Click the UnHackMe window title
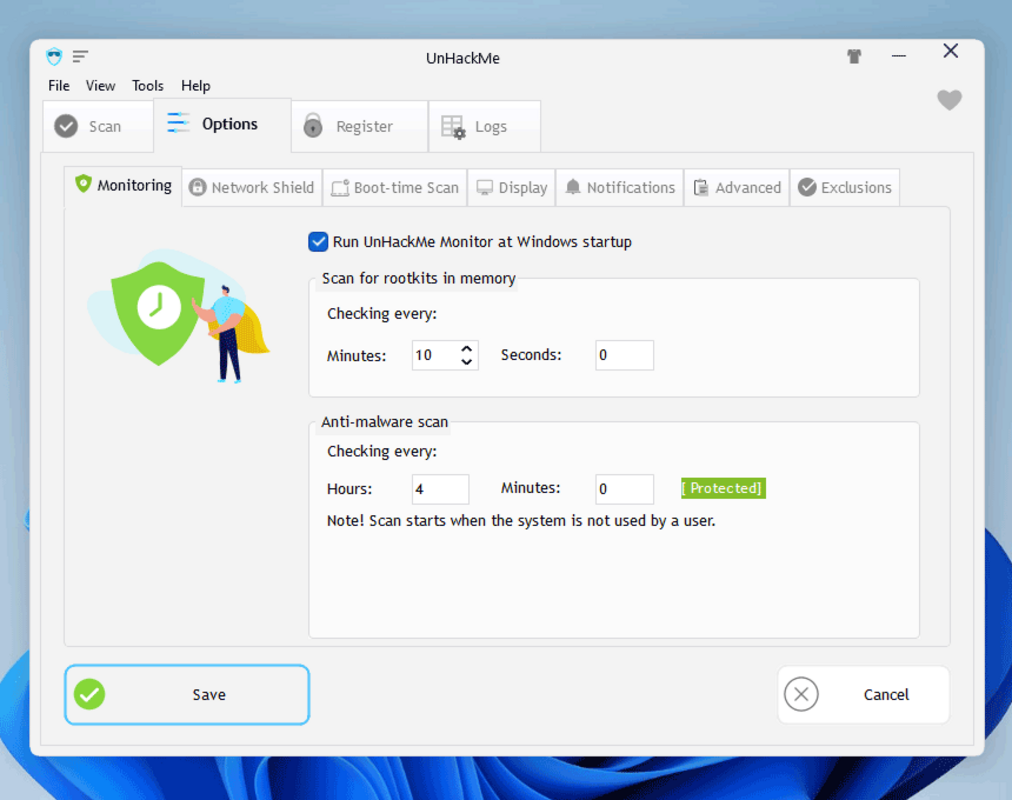This screenshot has height=800, width=1012. click(x=463, y=58)
